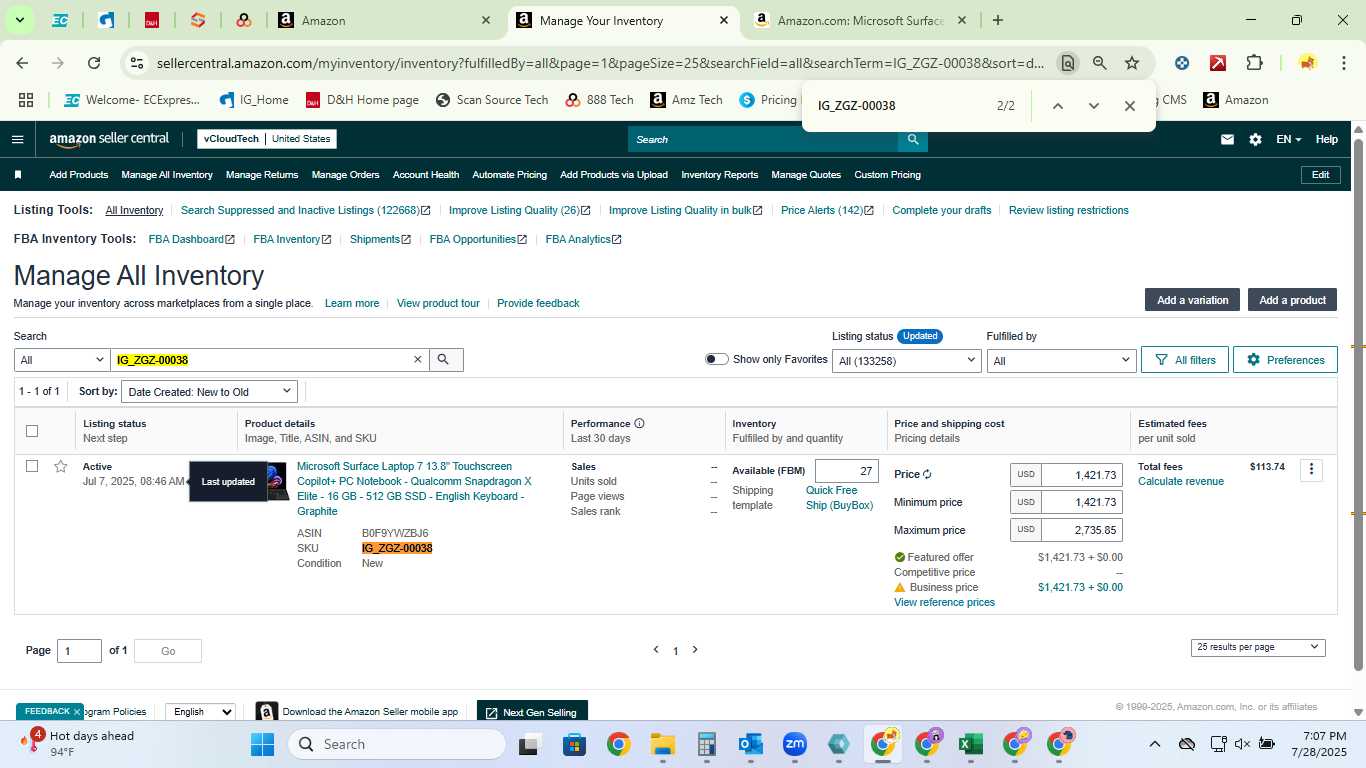Open Zoom from the taskbar
The height and width of the screenshot is (768, 1366).
pyautogui.click(x=795, y=744)
